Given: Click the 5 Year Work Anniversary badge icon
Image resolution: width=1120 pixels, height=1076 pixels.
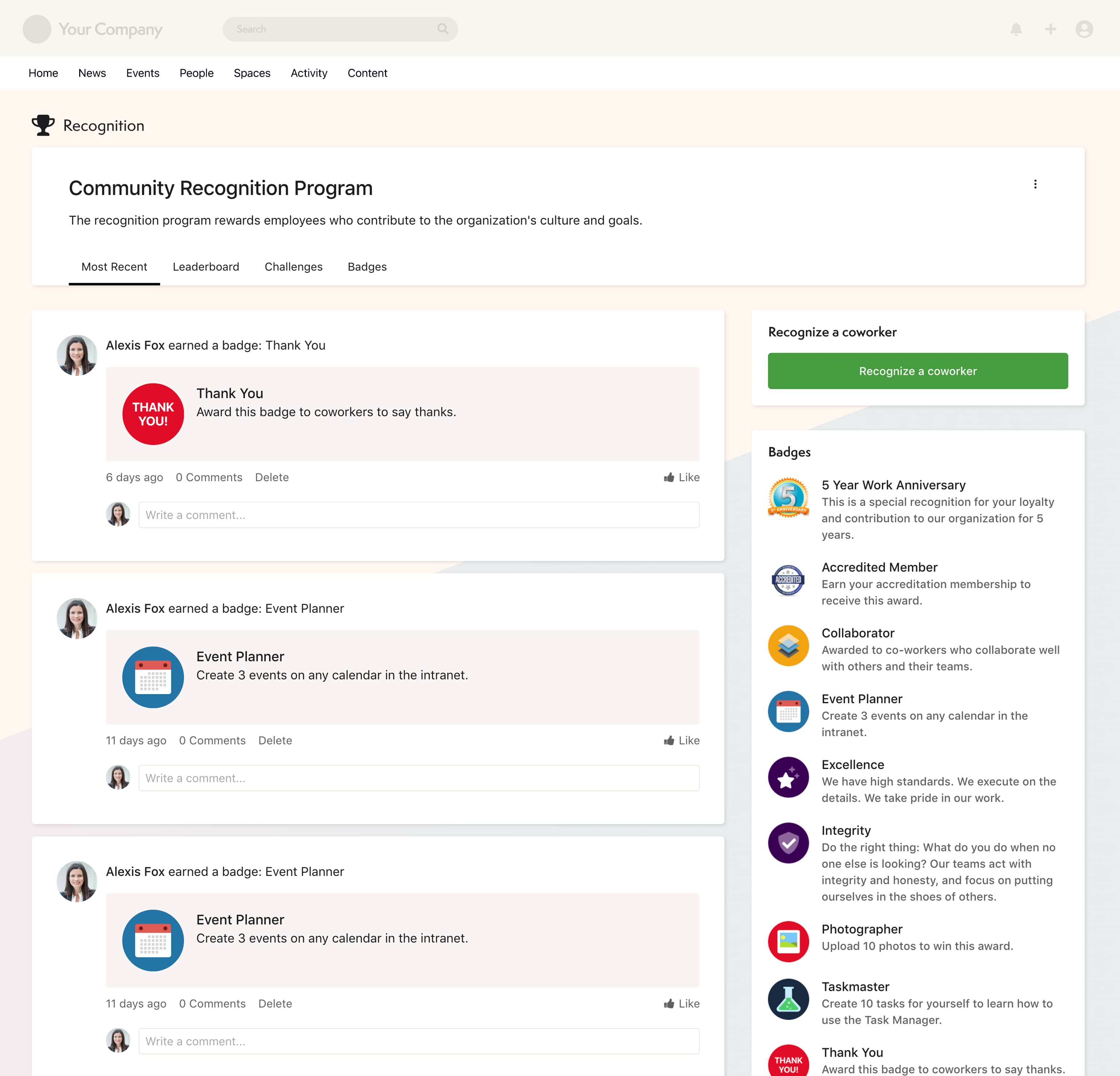Looking at the screenshot, I should pos(788,497).
